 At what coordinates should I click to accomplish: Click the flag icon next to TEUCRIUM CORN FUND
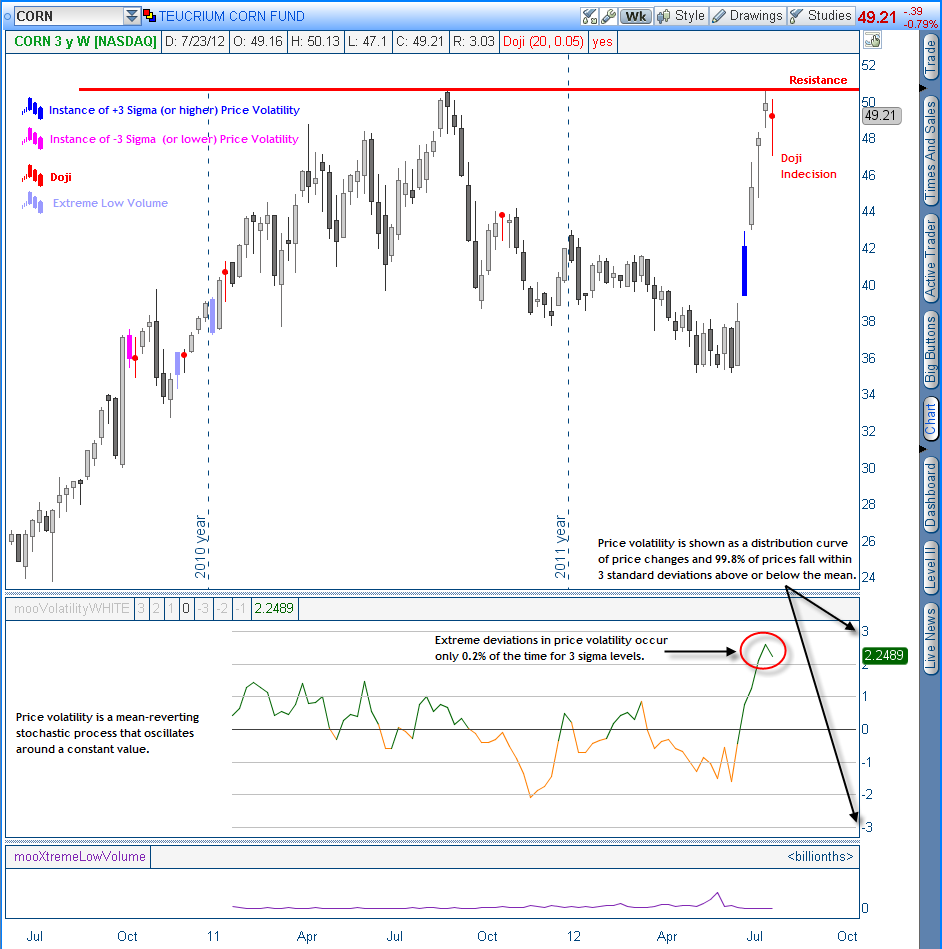pos(150,14)
